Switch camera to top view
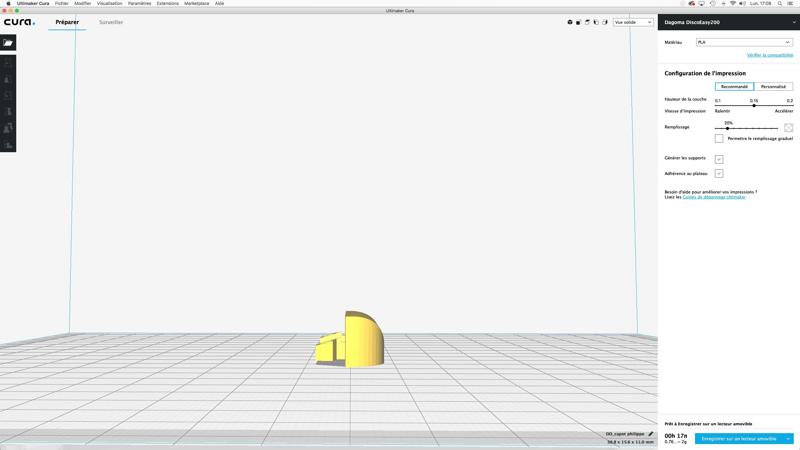 pyautogui.click(x=587, y=22)
